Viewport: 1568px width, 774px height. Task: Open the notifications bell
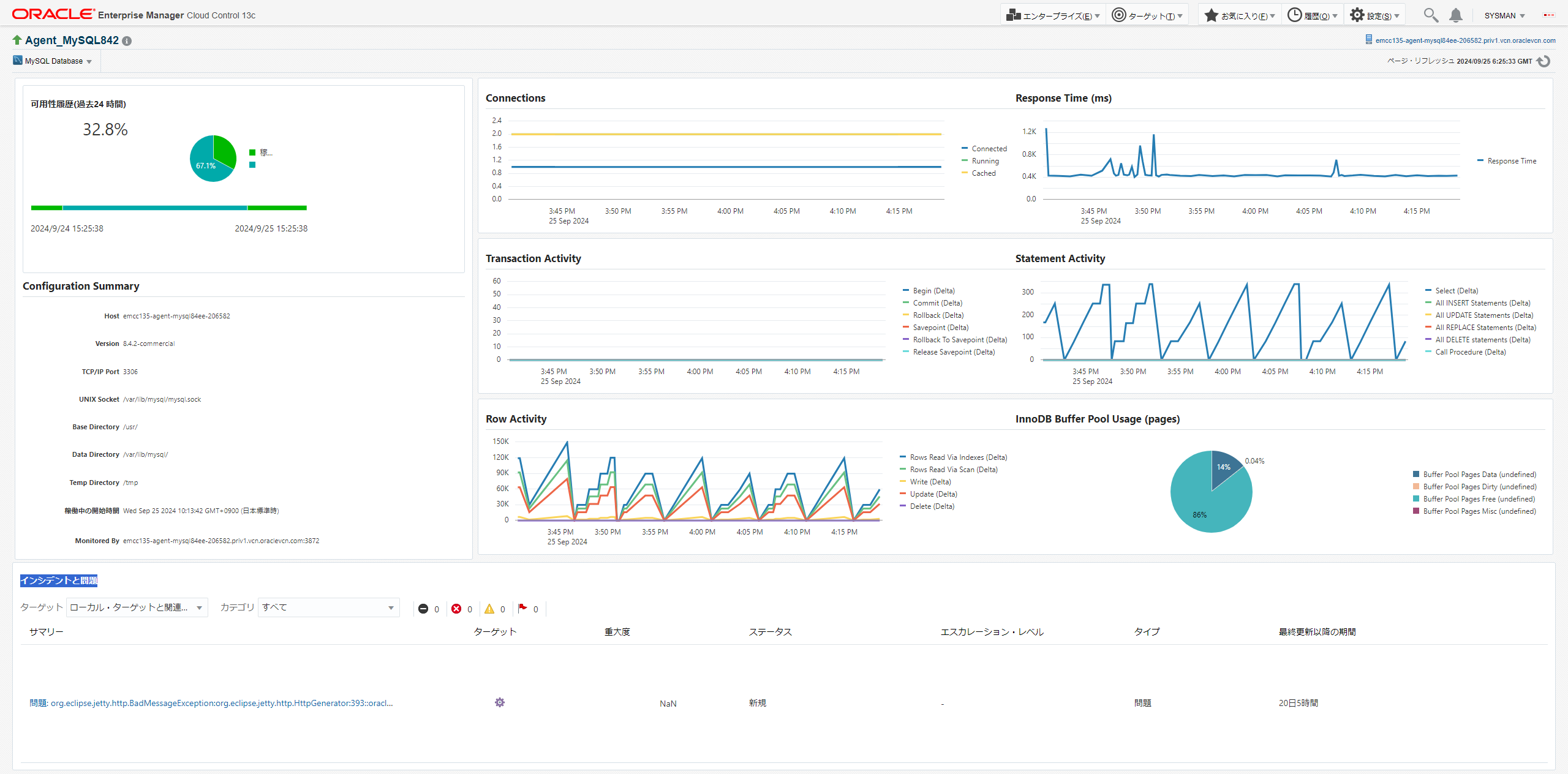click(1456, 15)
